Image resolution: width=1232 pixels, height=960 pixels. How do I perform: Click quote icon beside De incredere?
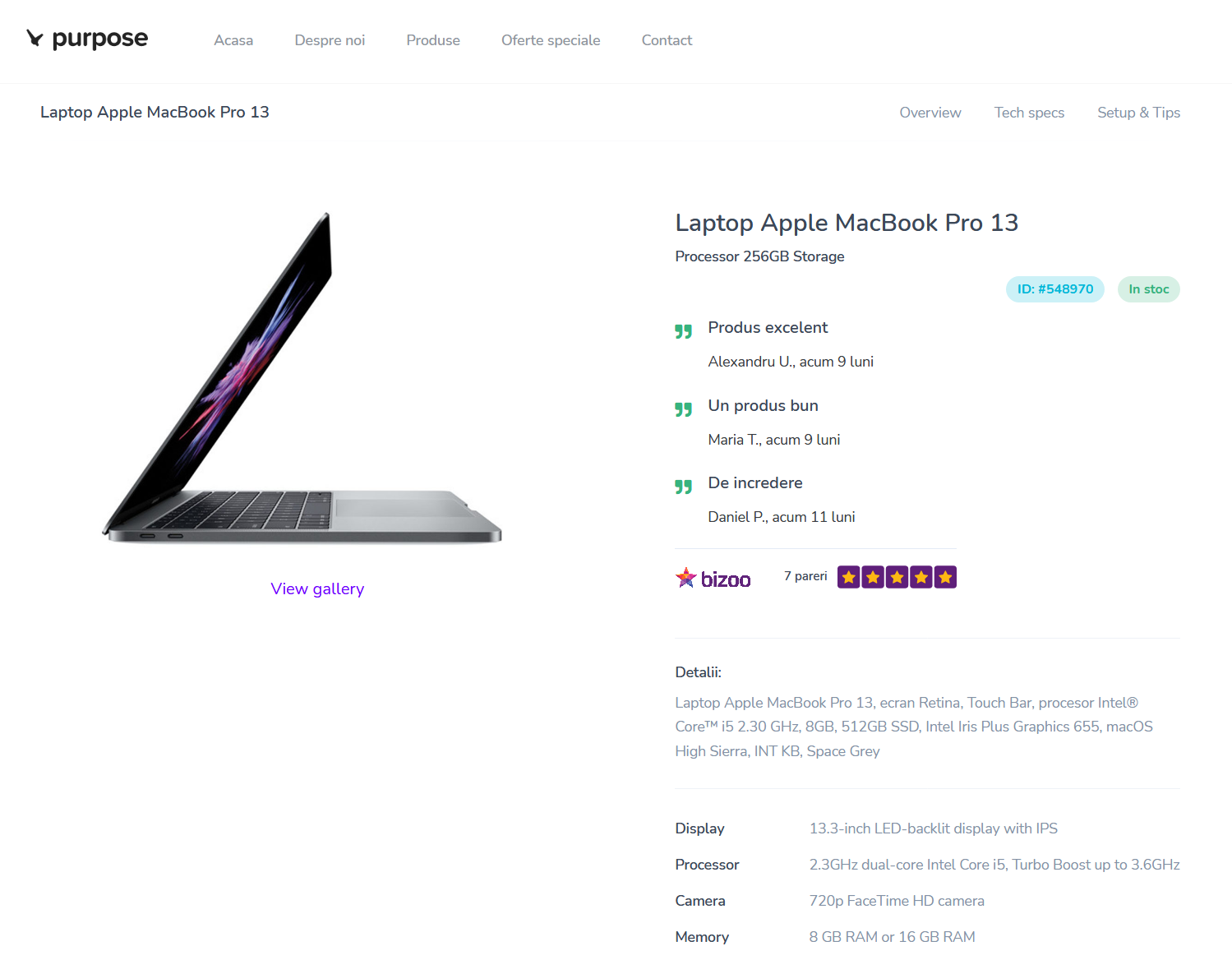click(684, 487)
